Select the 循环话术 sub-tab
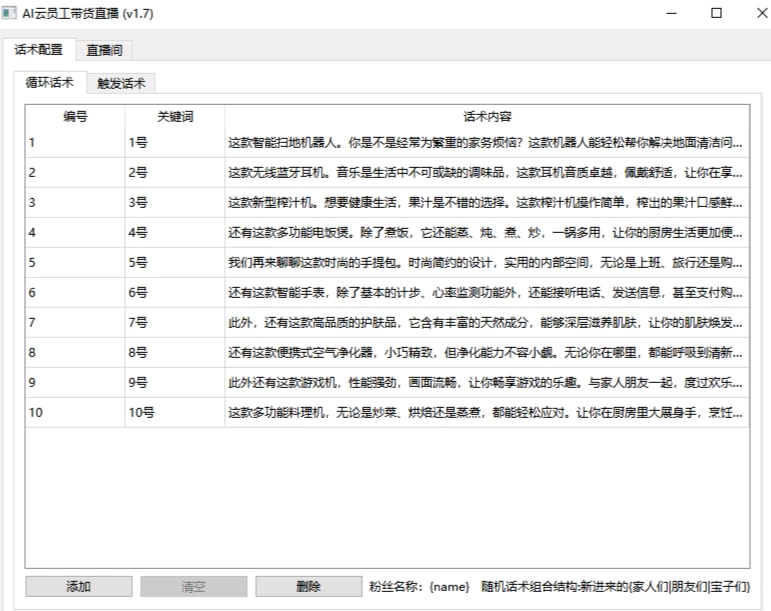 [x=49, y=83]
